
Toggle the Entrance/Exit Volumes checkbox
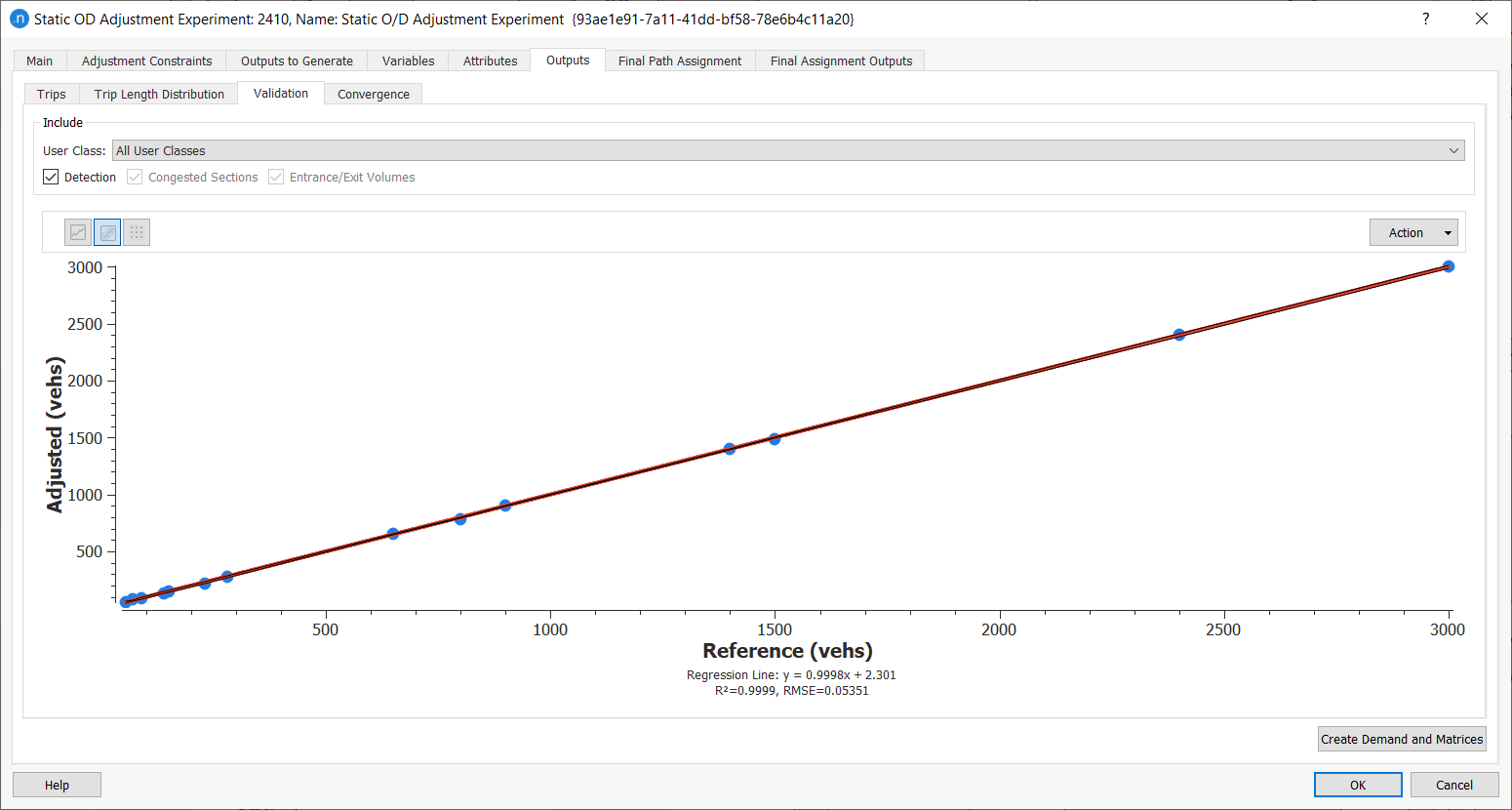pos(277,178)
